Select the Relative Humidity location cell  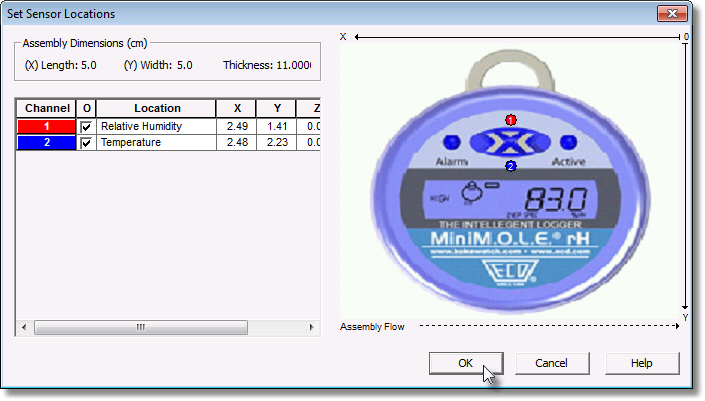tap(156, 126)
